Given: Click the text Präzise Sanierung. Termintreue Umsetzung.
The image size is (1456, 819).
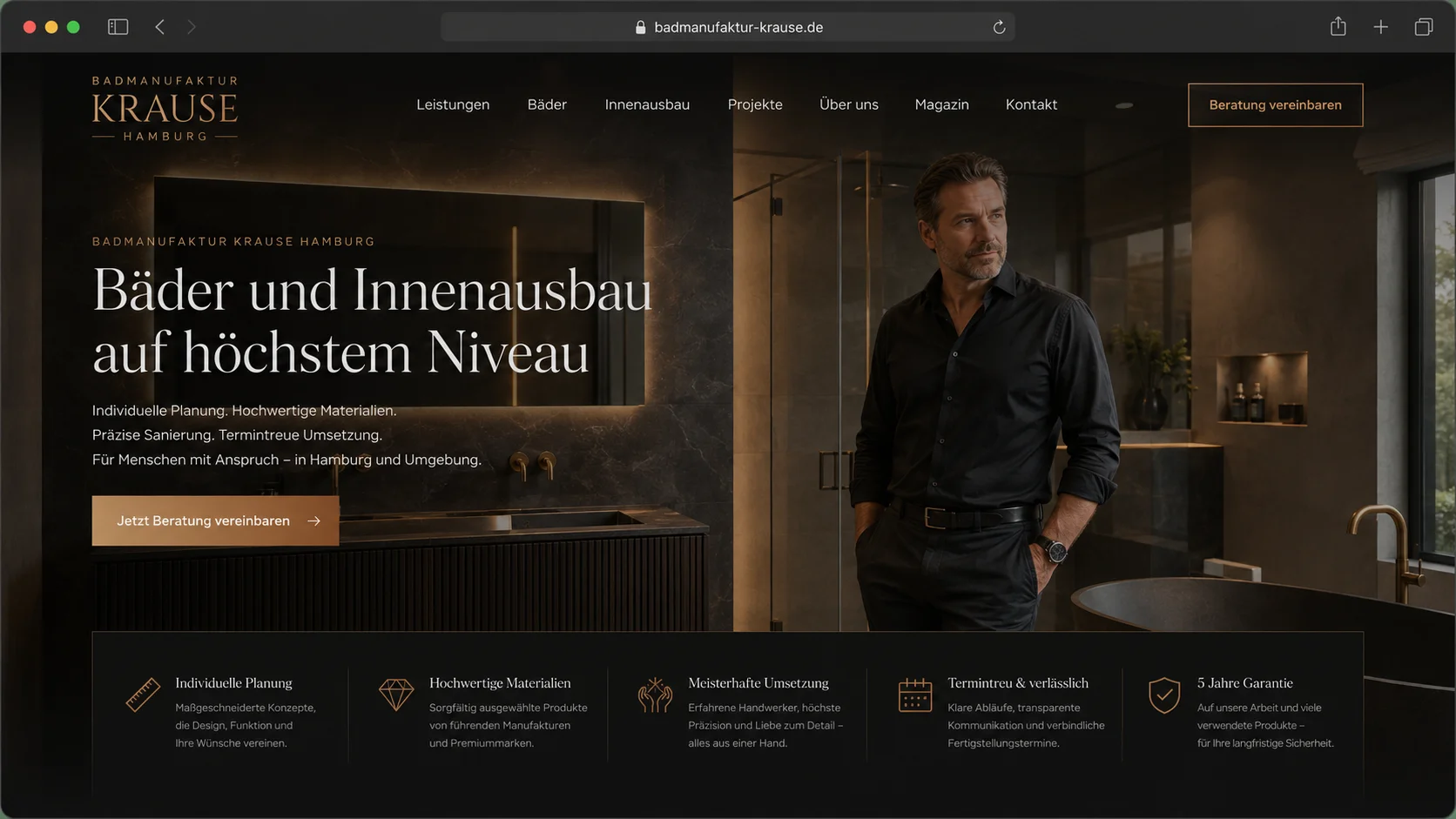Looking at the screenshot, I should [x=237, y=434].
